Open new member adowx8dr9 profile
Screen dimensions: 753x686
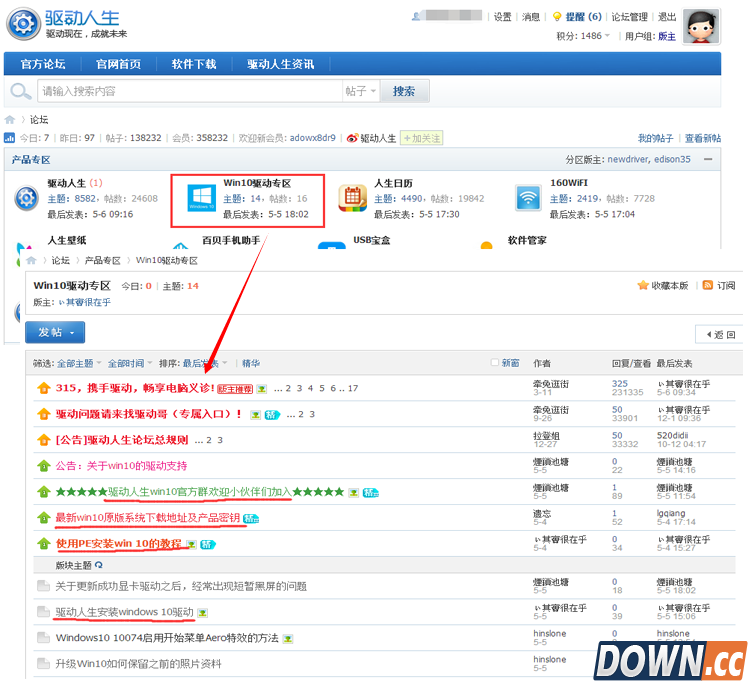tap(313, 138)
